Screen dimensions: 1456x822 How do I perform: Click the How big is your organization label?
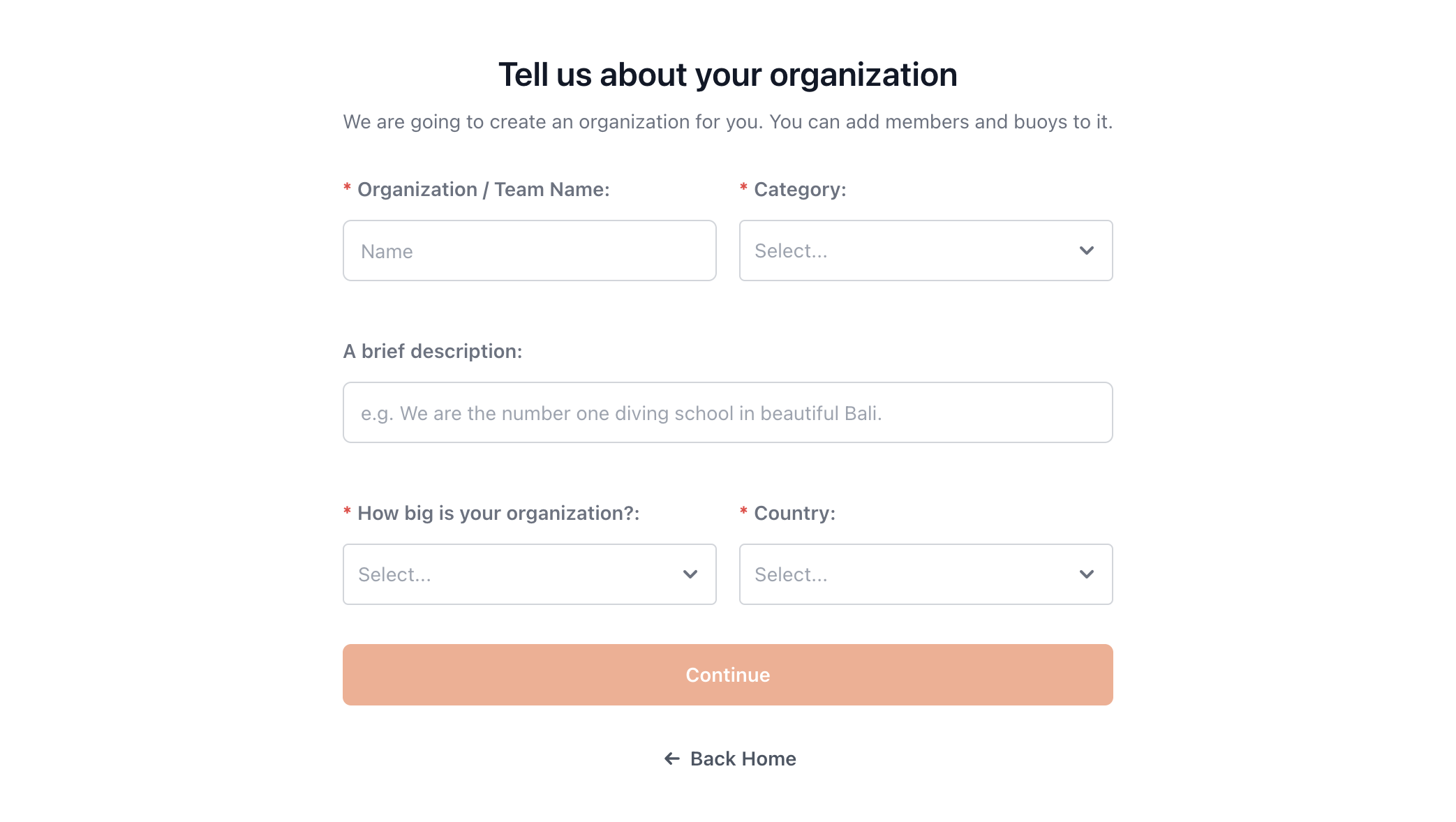498,513
